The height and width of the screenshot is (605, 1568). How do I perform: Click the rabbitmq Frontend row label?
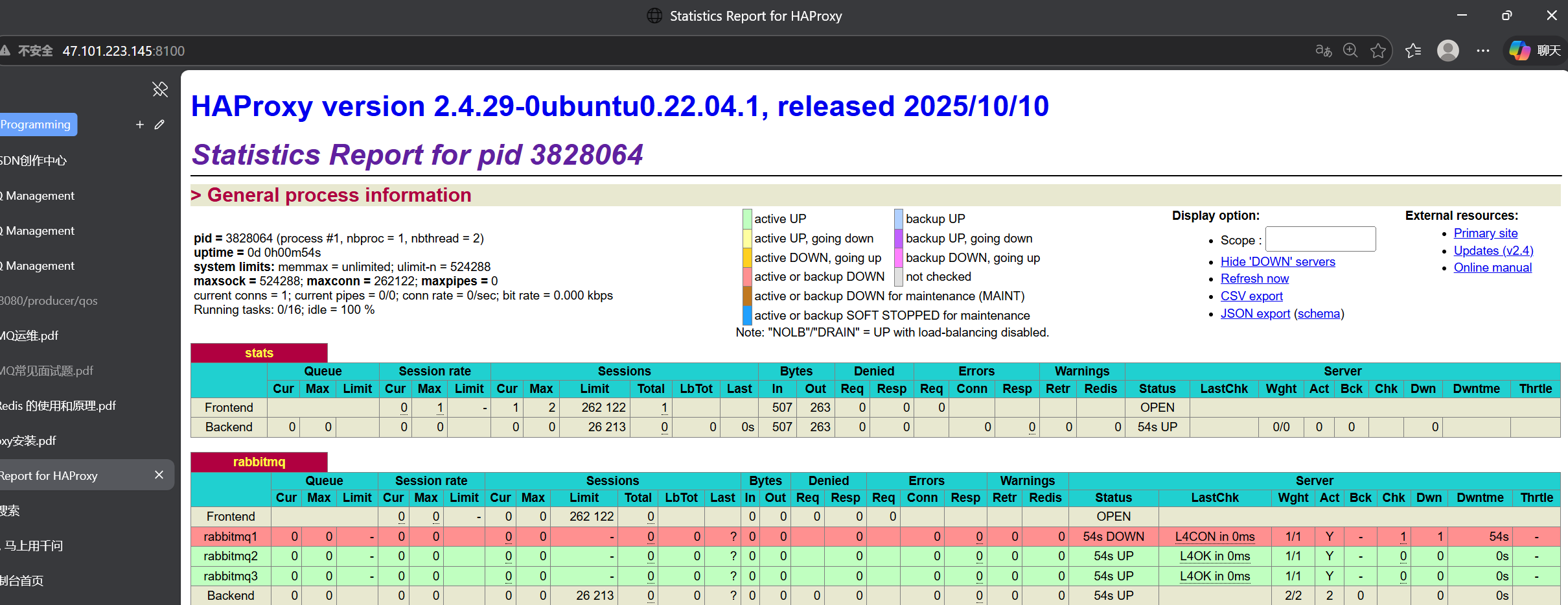[231, 516]
